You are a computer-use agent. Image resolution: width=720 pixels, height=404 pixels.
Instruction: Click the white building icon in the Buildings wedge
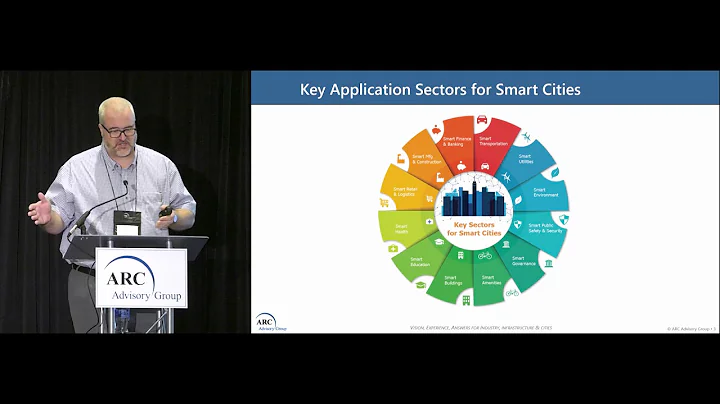tap(460, 255)
